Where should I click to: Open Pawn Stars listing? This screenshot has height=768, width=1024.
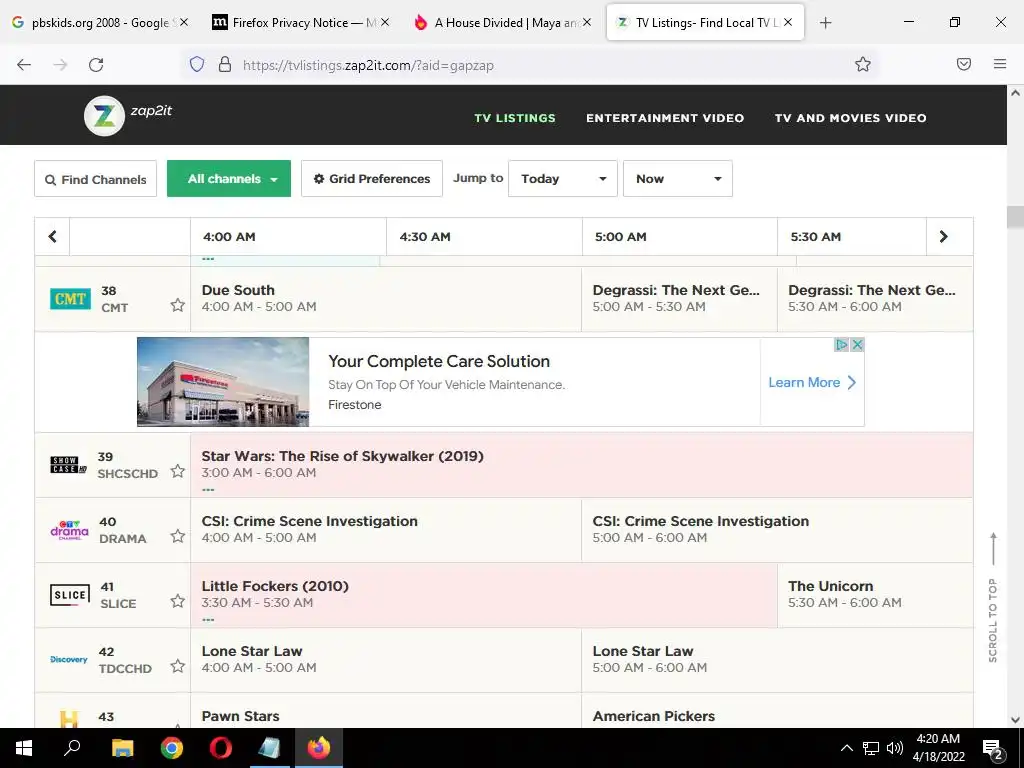pos(386,711)
